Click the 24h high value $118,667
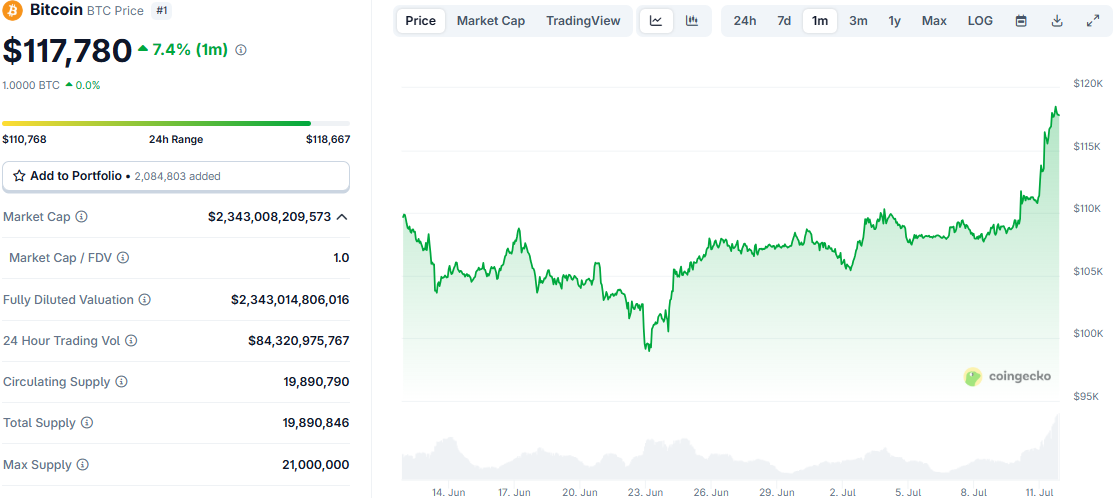Screen dimensions: 1114x498 click(x=328, y=139)
